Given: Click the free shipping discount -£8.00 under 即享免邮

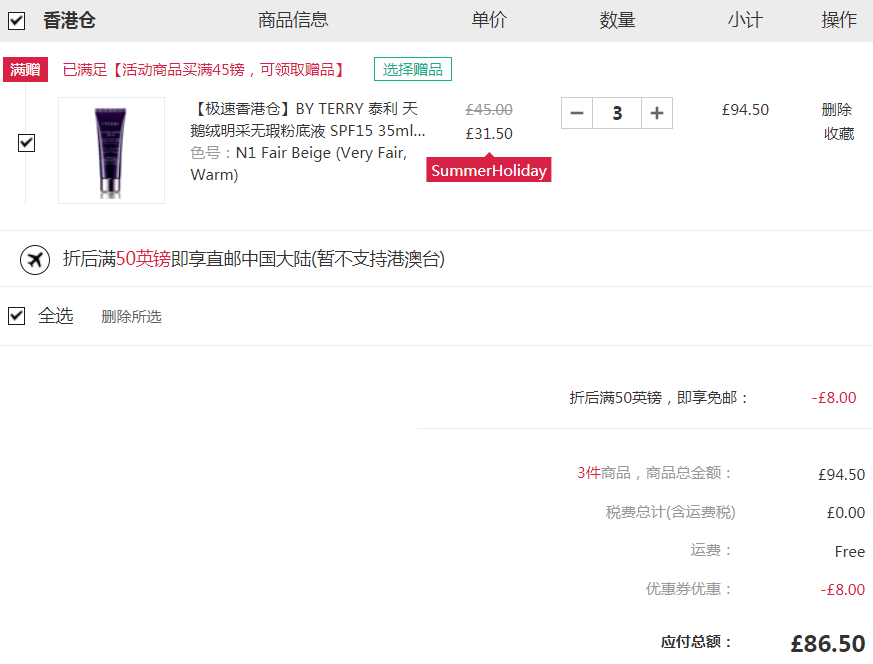Looking at the screenshot, I should coord(834,397).
